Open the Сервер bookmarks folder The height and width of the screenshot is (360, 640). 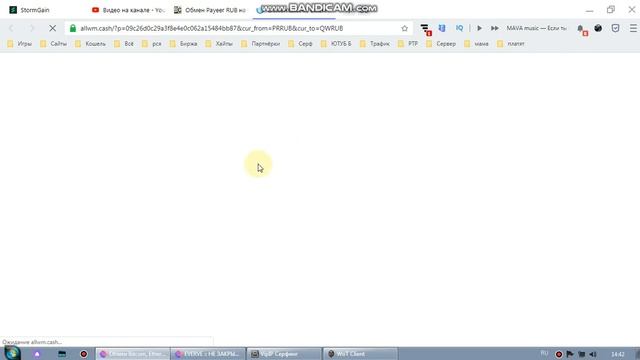click(441, 44)
